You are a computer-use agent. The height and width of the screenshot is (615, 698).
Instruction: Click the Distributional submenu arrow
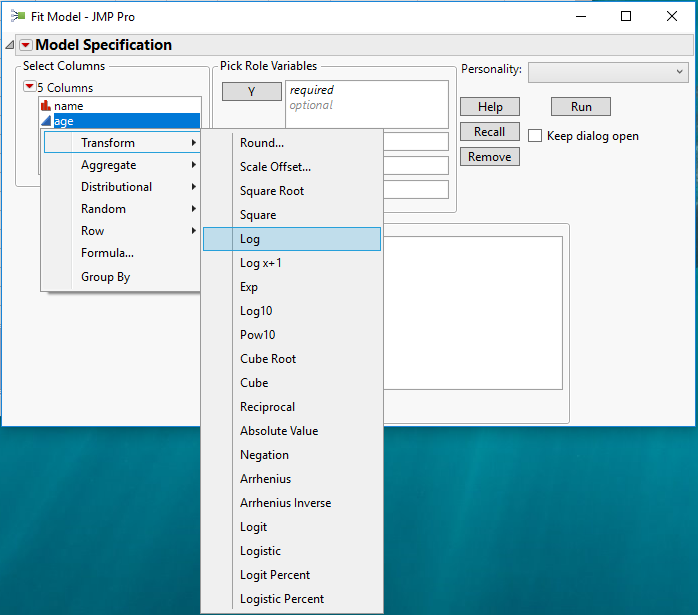(x=194, y=187)
